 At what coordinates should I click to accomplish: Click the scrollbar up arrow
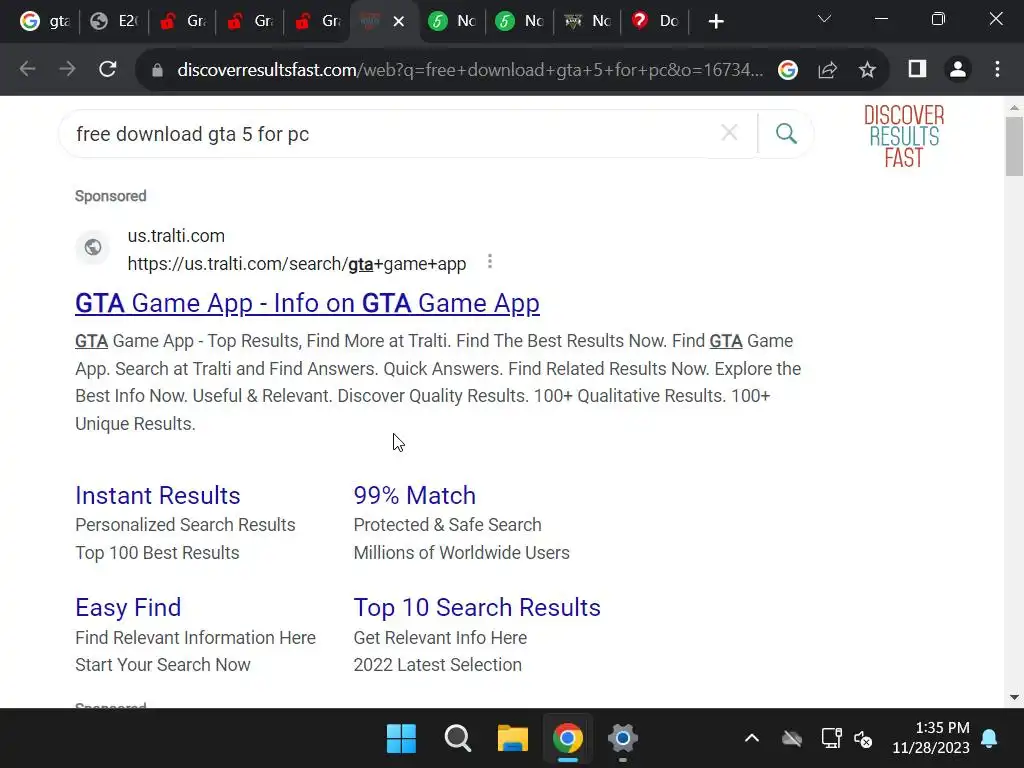tap(1014, 107)
